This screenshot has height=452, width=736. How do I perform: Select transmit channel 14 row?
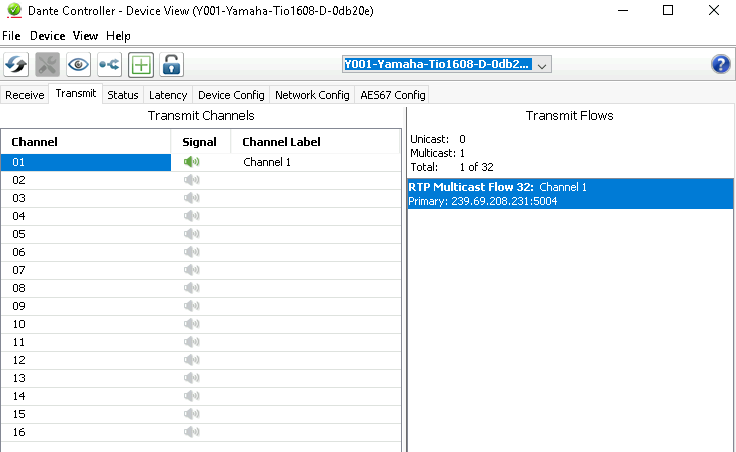click(201, 396)
